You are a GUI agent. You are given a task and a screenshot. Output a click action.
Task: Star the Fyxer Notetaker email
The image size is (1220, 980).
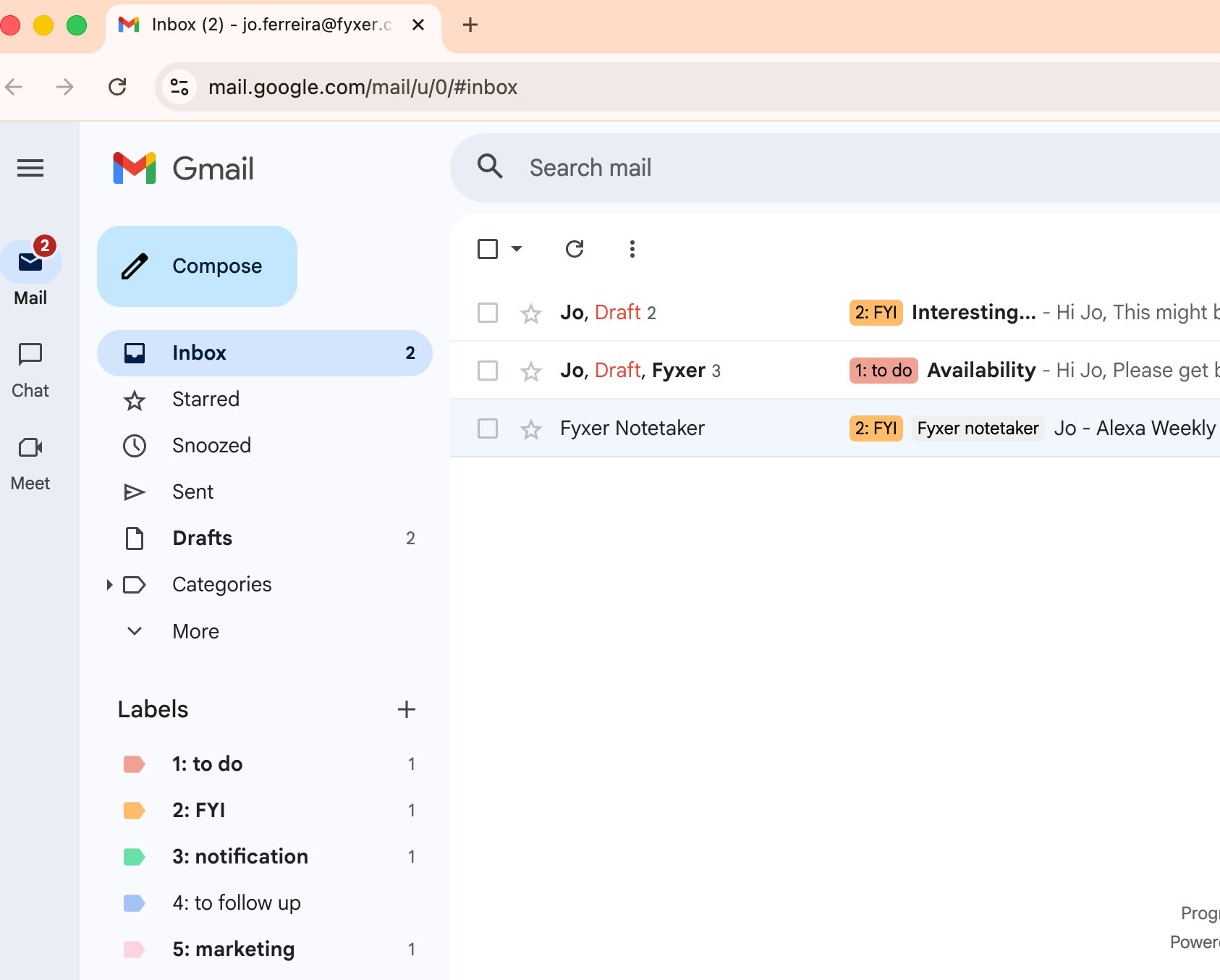tap(531, 428)
